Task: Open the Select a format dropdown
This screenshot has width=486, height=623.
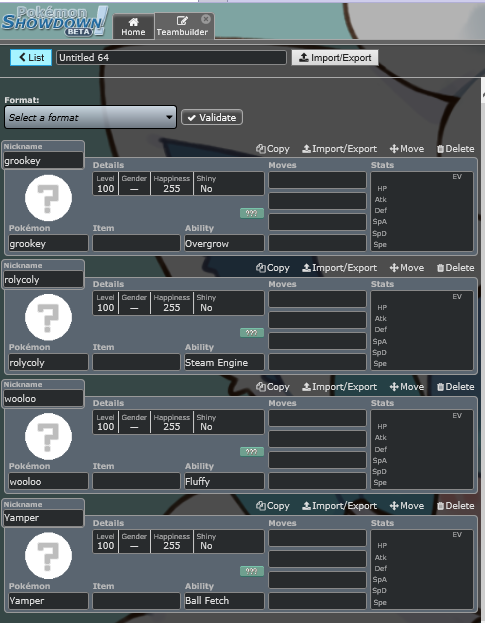Action: click(x=90, y=117)
